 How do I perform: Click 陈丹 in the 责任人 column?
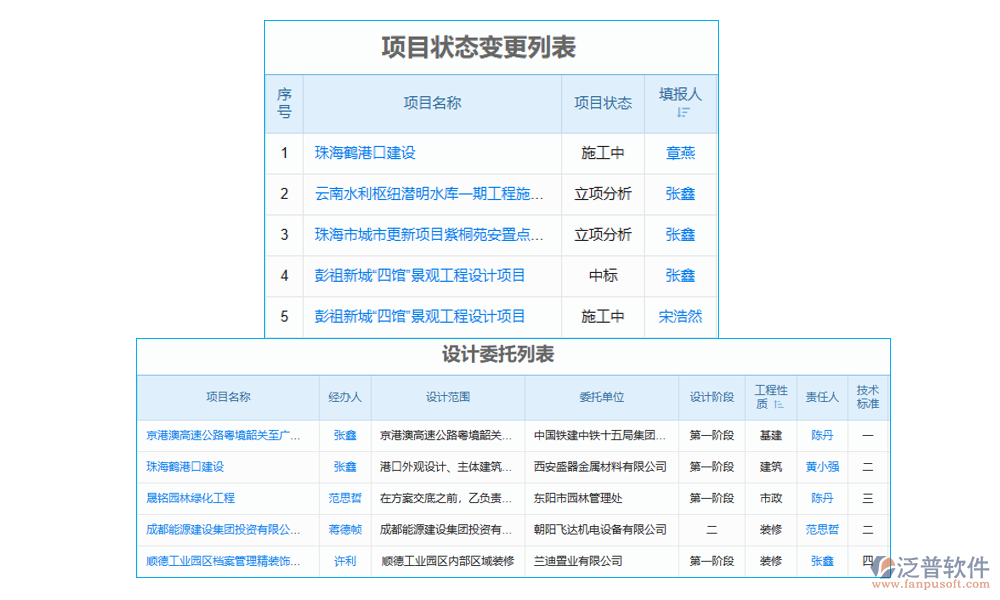click(822, 435)
